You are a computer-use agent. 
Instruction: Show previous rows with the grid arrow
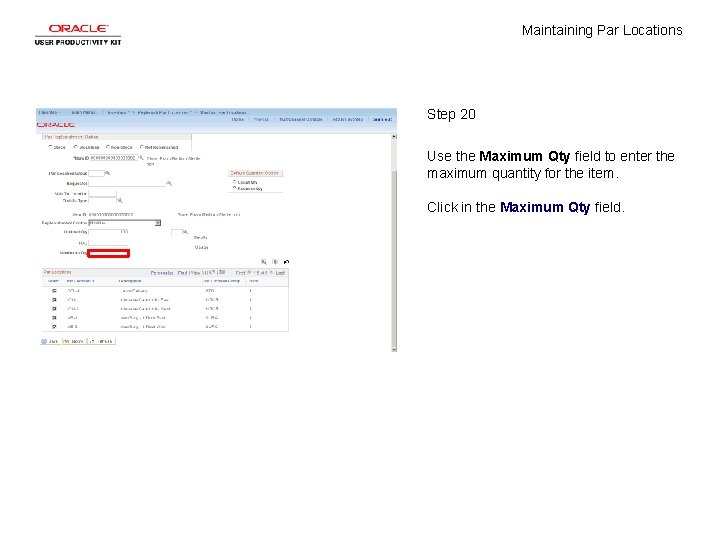pos(249,272)
